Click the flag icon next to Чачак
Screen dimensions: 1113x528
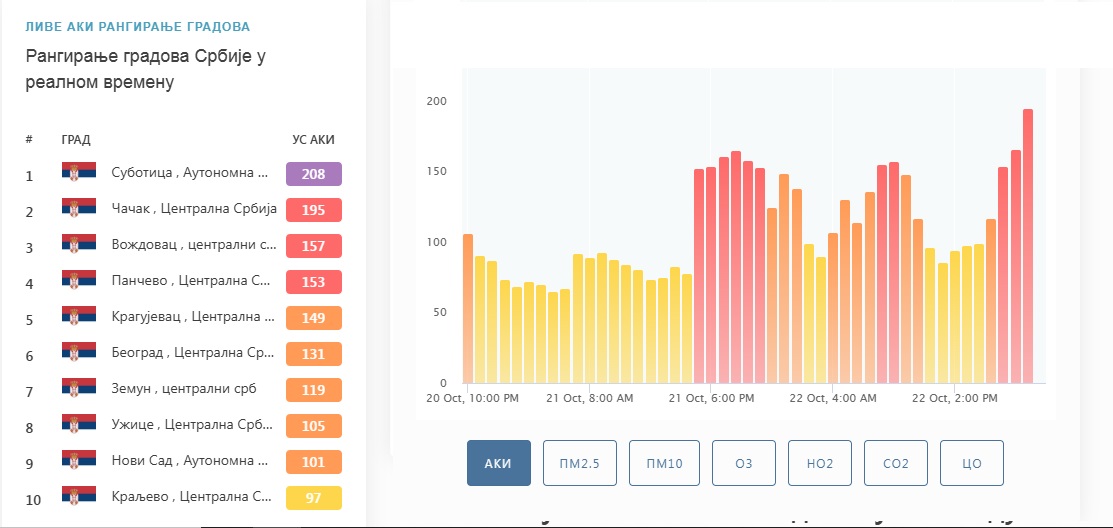click(79, 208)
